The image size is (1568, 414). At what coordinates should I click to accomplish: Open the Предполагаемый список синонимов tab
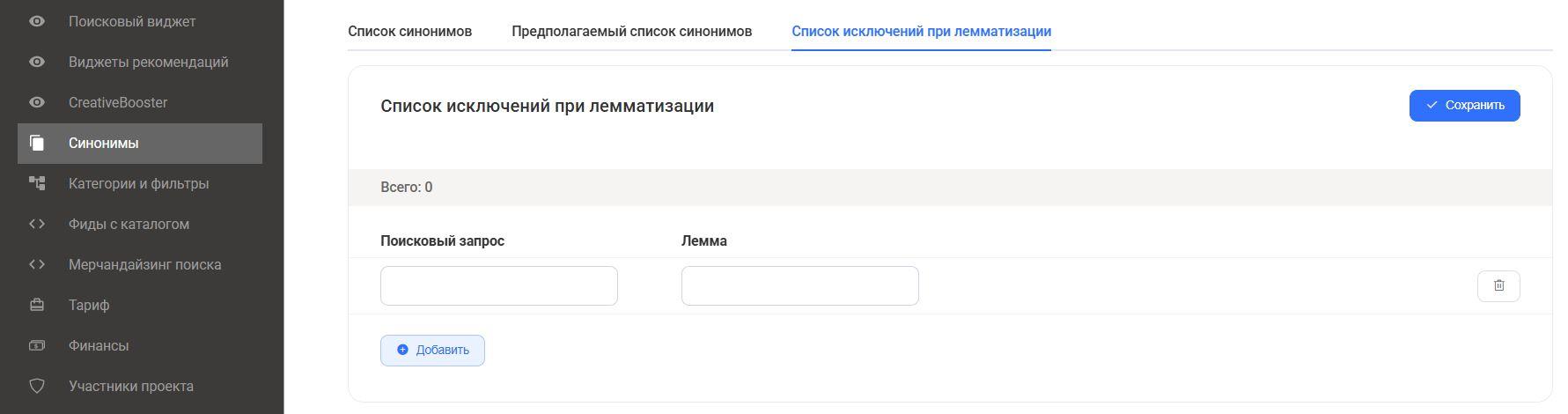631,32
